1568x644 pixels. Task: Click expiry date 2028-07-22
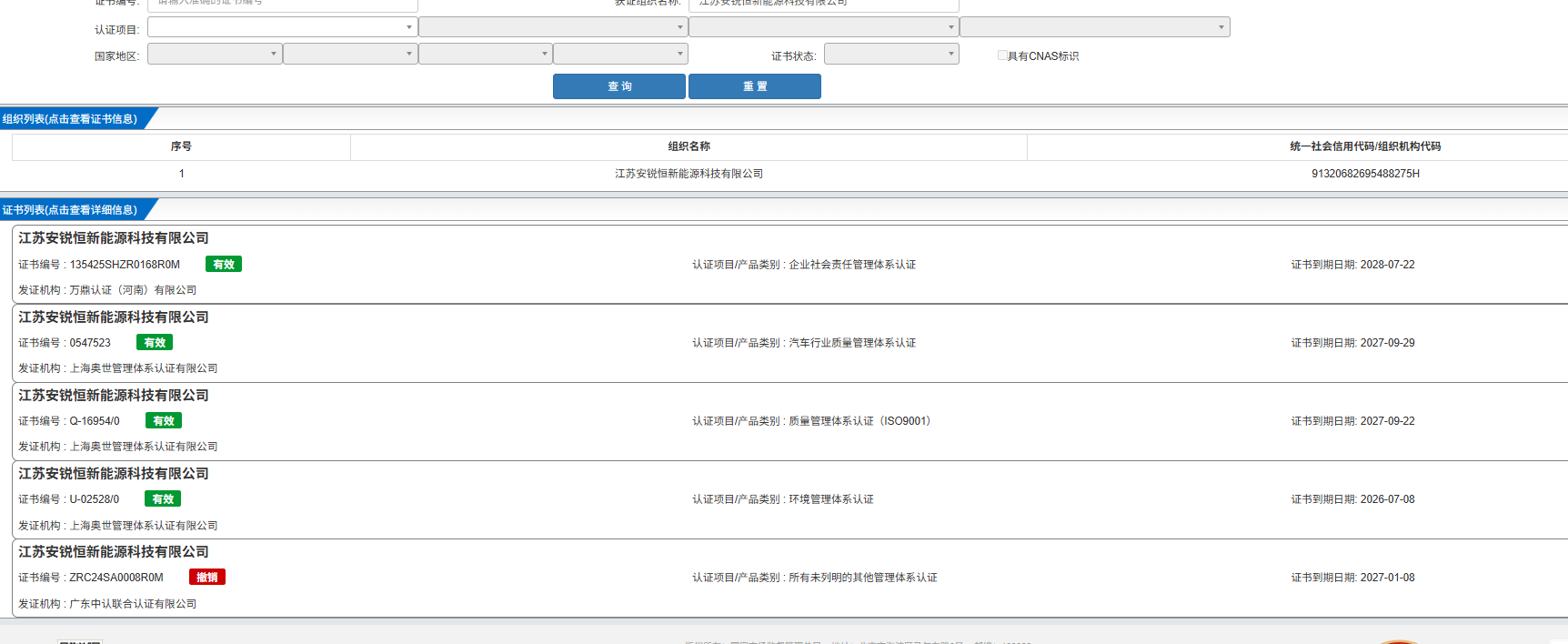1387,265
